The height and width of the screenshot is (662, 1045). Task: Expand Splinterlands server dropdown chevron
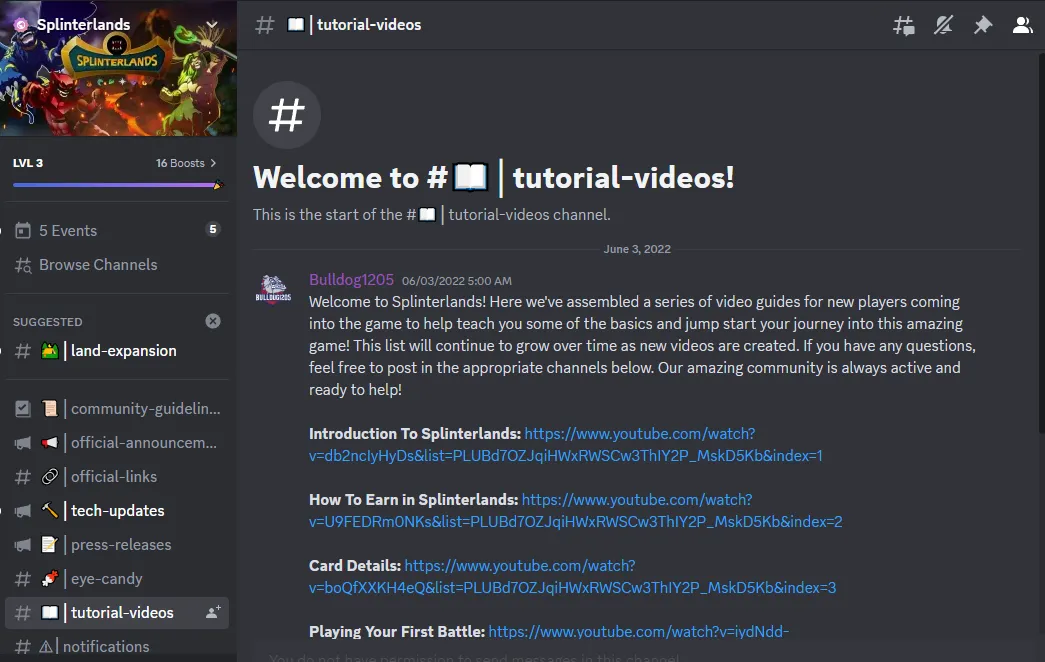point(212,25)
